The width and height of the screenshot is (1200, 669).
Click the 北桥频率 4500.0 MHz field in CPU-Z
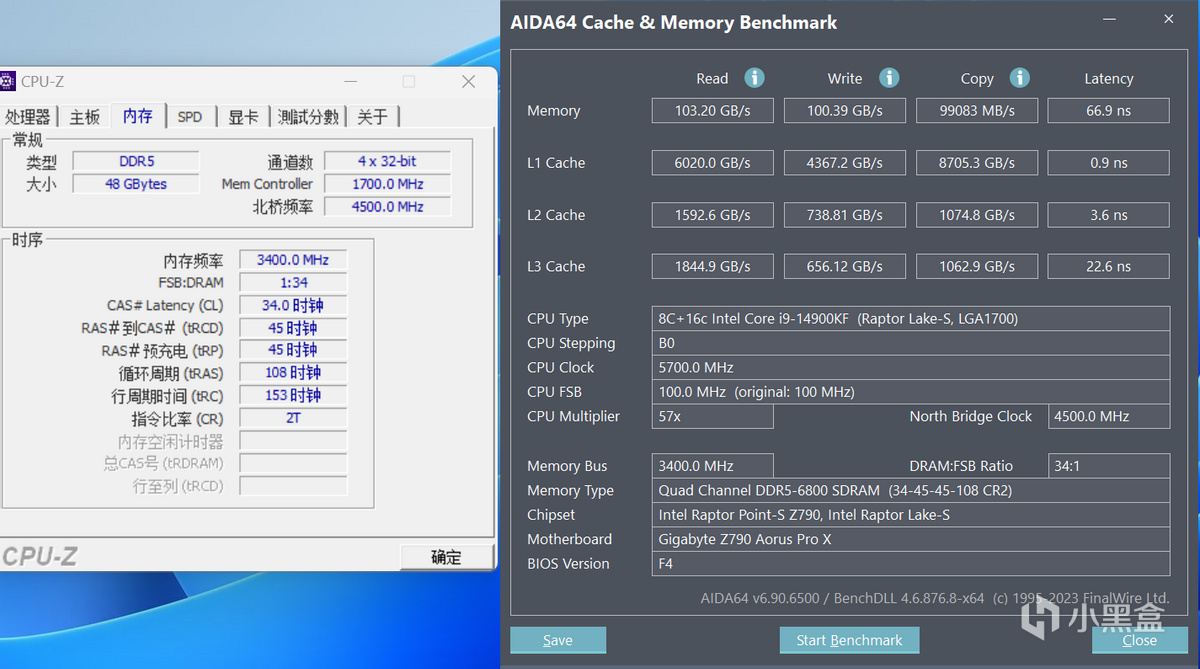(x=387, y=207)
